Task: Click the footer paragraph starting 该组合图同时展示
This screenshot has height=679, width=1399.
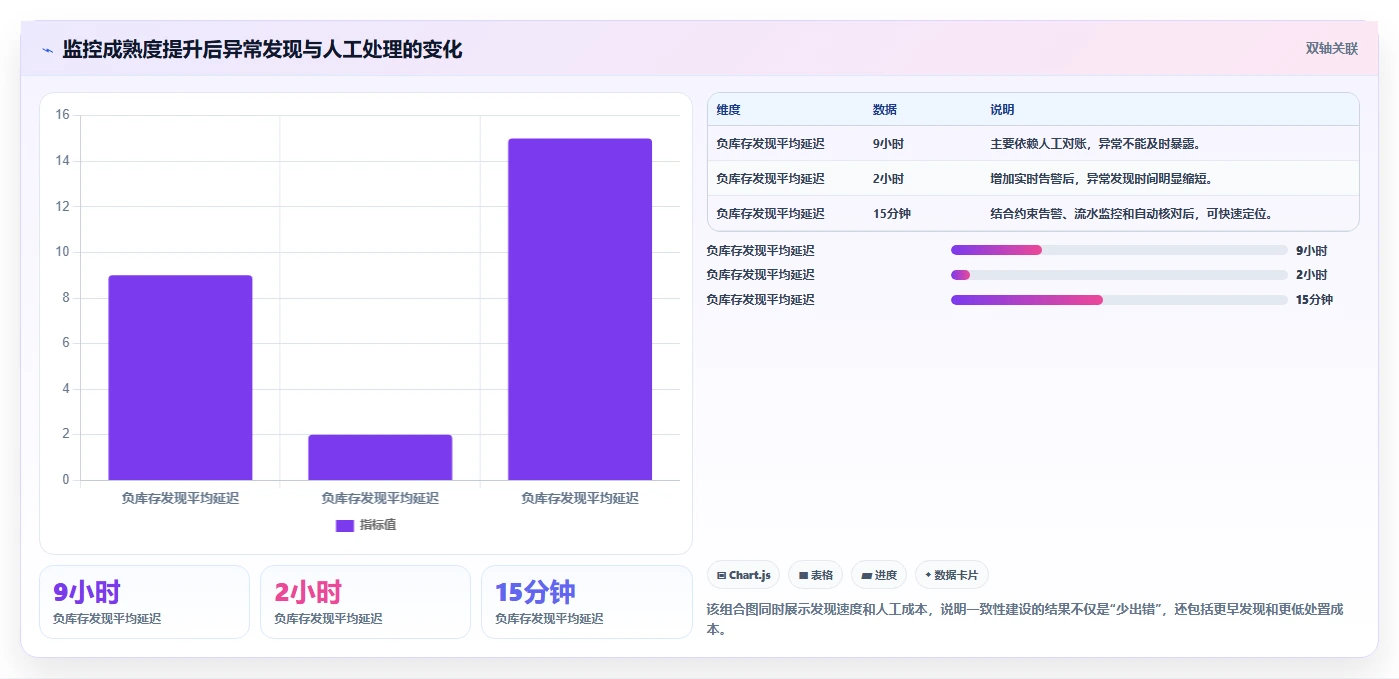Action: tap(1025, 619)
